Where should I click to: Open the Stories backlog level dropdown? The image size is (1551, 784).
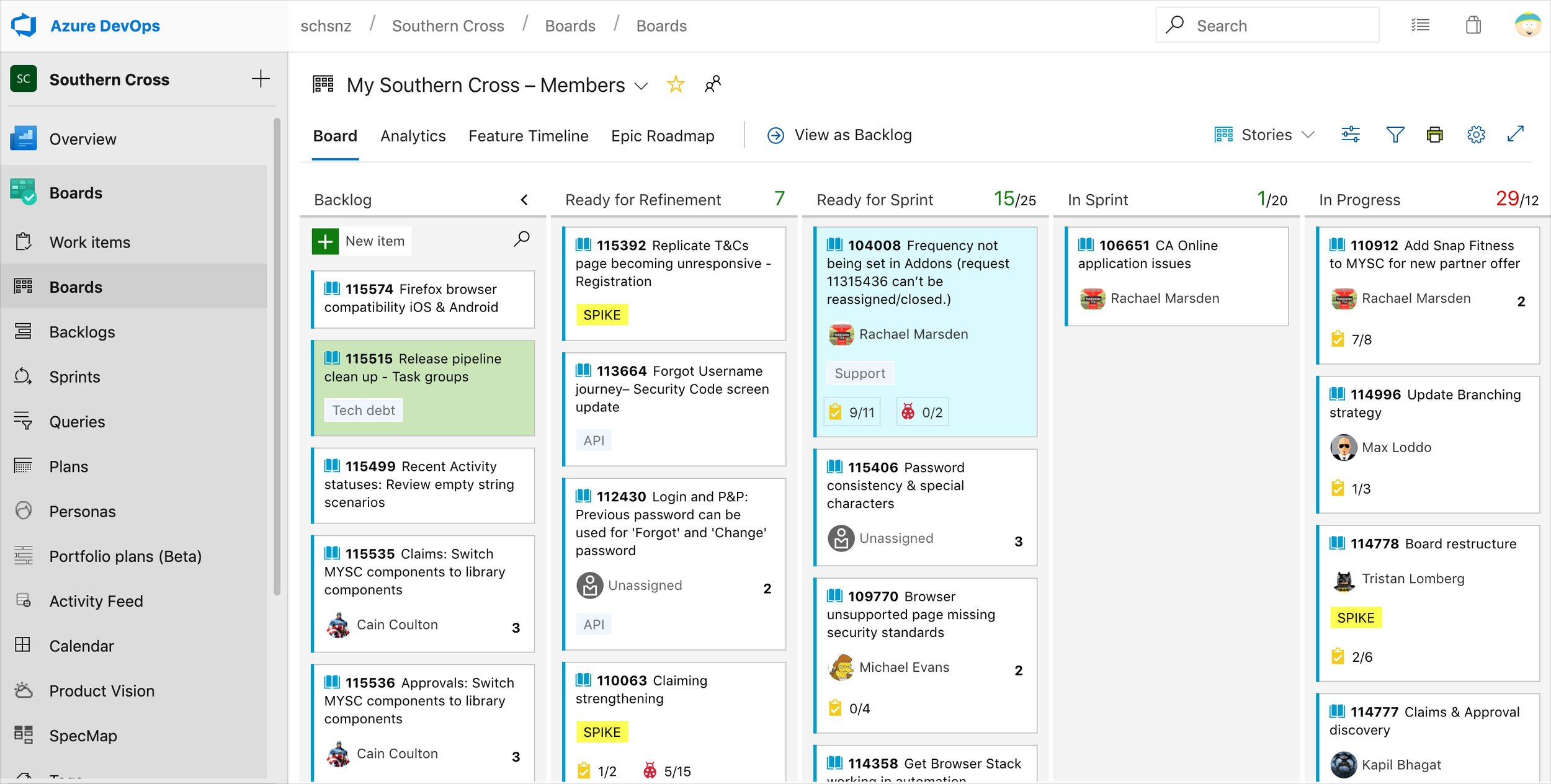point(1264,135)
